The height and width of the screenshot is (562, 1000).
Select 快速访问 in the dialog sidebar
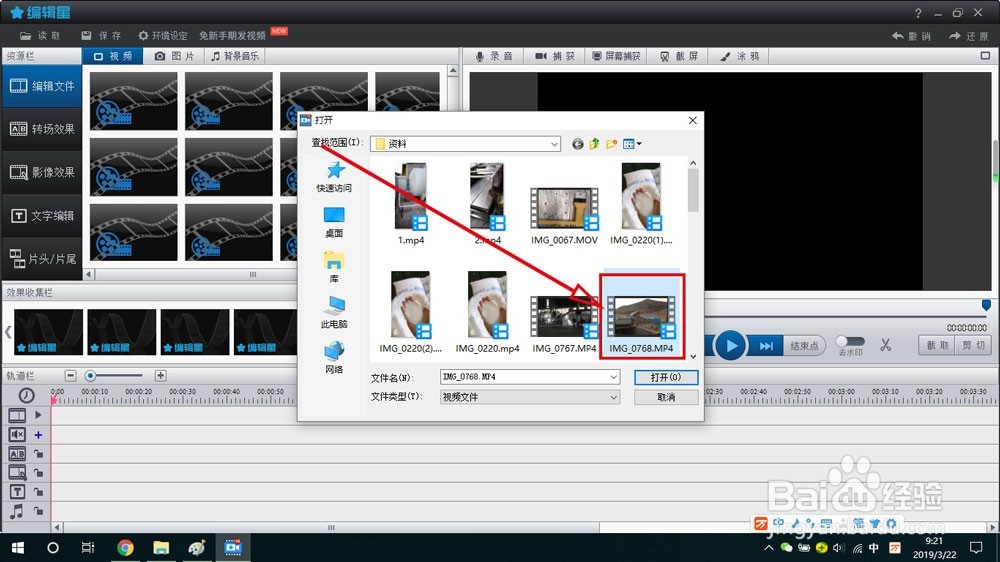click(x=334, y=177)
